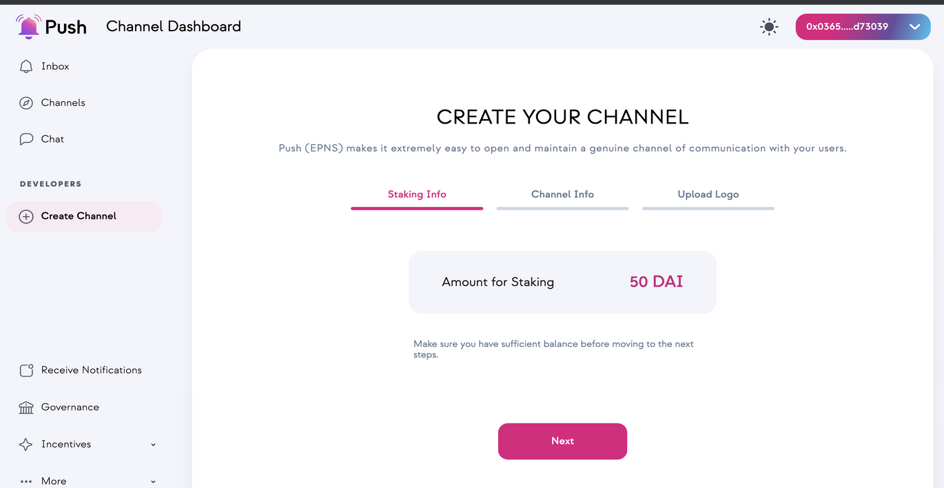The width and height of the screenshot is (944, 488).
Task: Click the Governance building icon
Action: click(26, 407)
